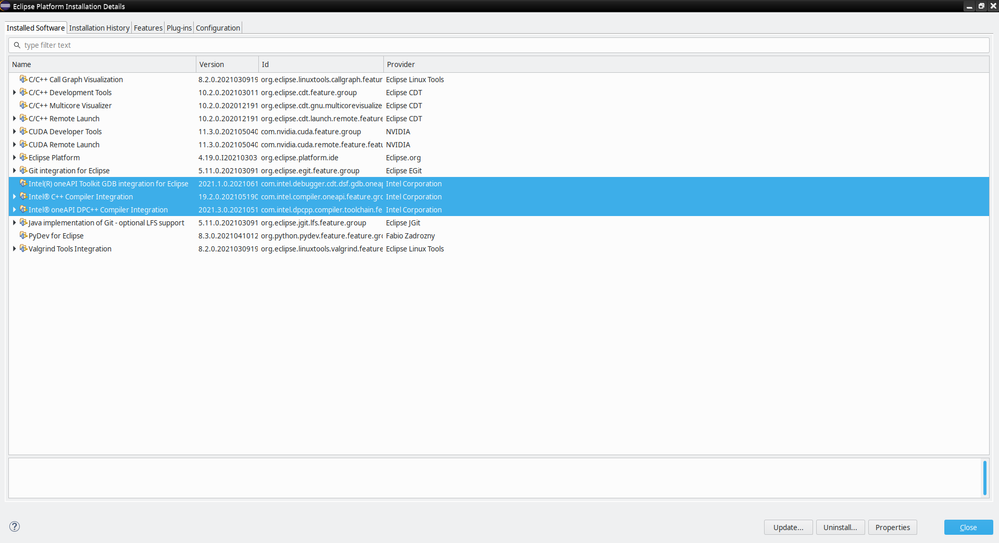This screenshot has width=999, height=543.
Task: Click the Eclipse Linux Tools provider in Valgrind row
Action: coord(415,249)
